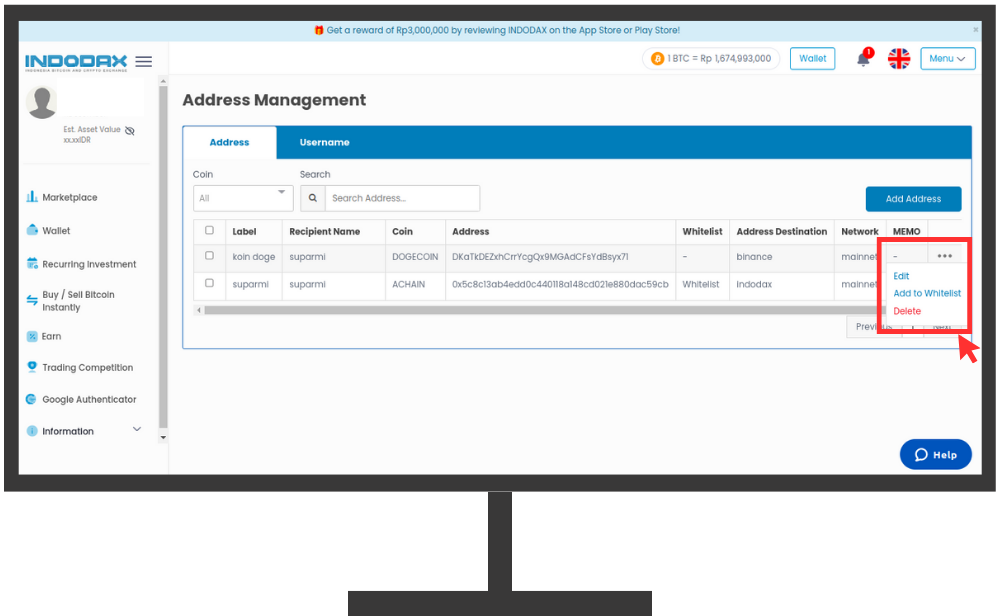1001x616 pixels.
Task: Expand the Information sidebar section
Action: tap(137, 430)
